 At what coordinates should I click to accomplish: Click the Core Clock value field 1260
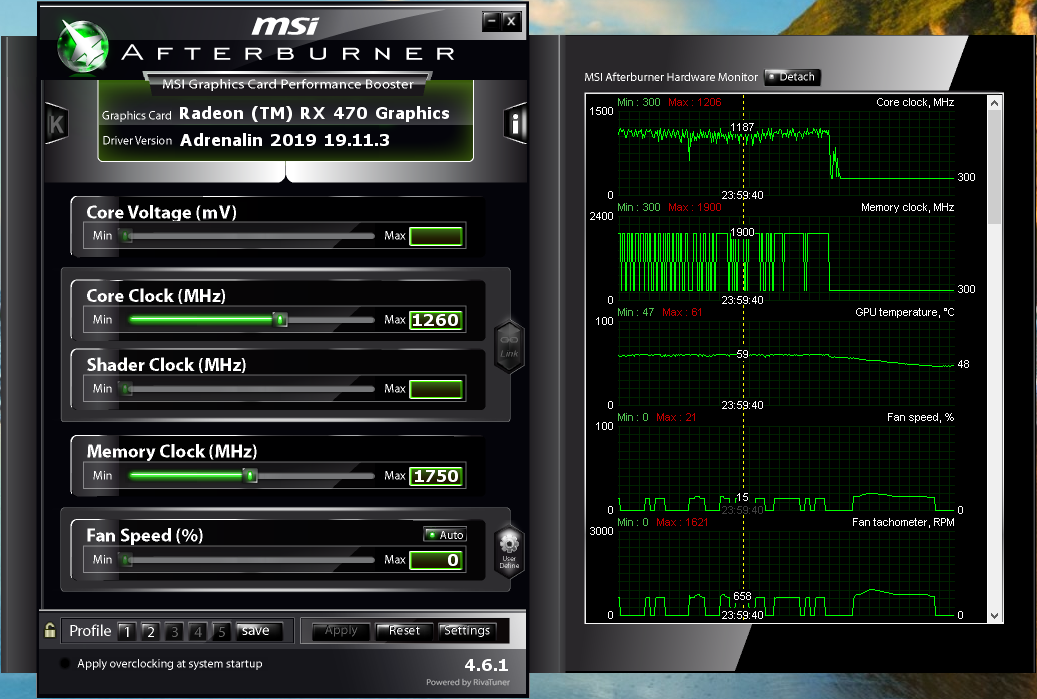[436, 320]
